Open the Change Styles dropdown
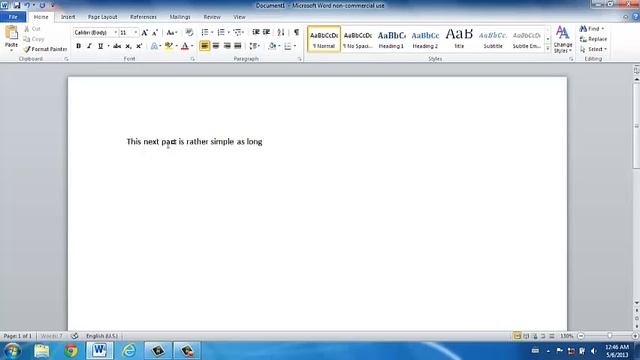The width and height of the screenshot is (640, 360). 563,40
